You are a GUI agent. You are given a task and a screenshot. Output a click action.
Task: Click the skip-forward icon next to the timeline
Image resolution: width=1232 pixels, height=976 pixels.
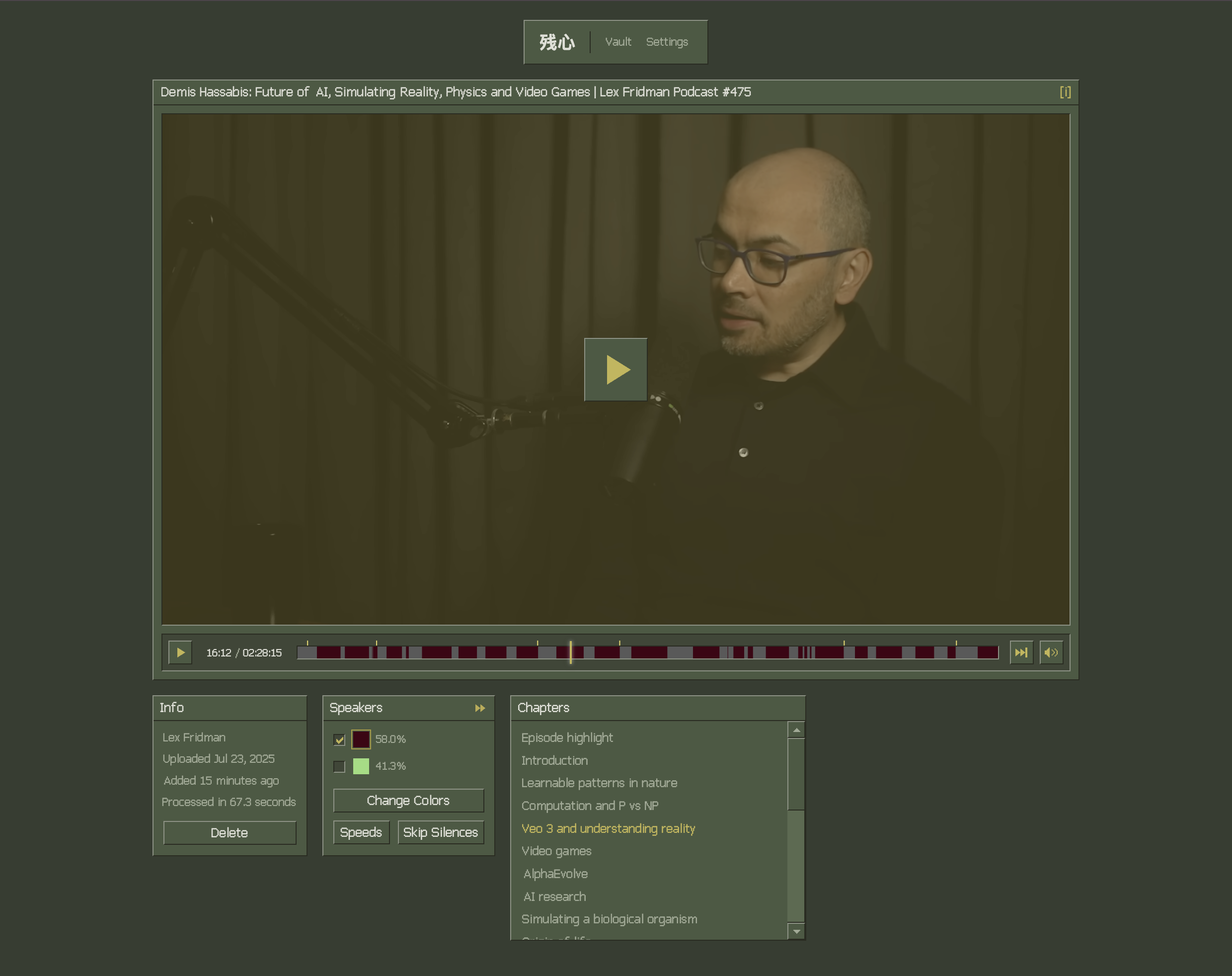click(x=1021, y=652)
